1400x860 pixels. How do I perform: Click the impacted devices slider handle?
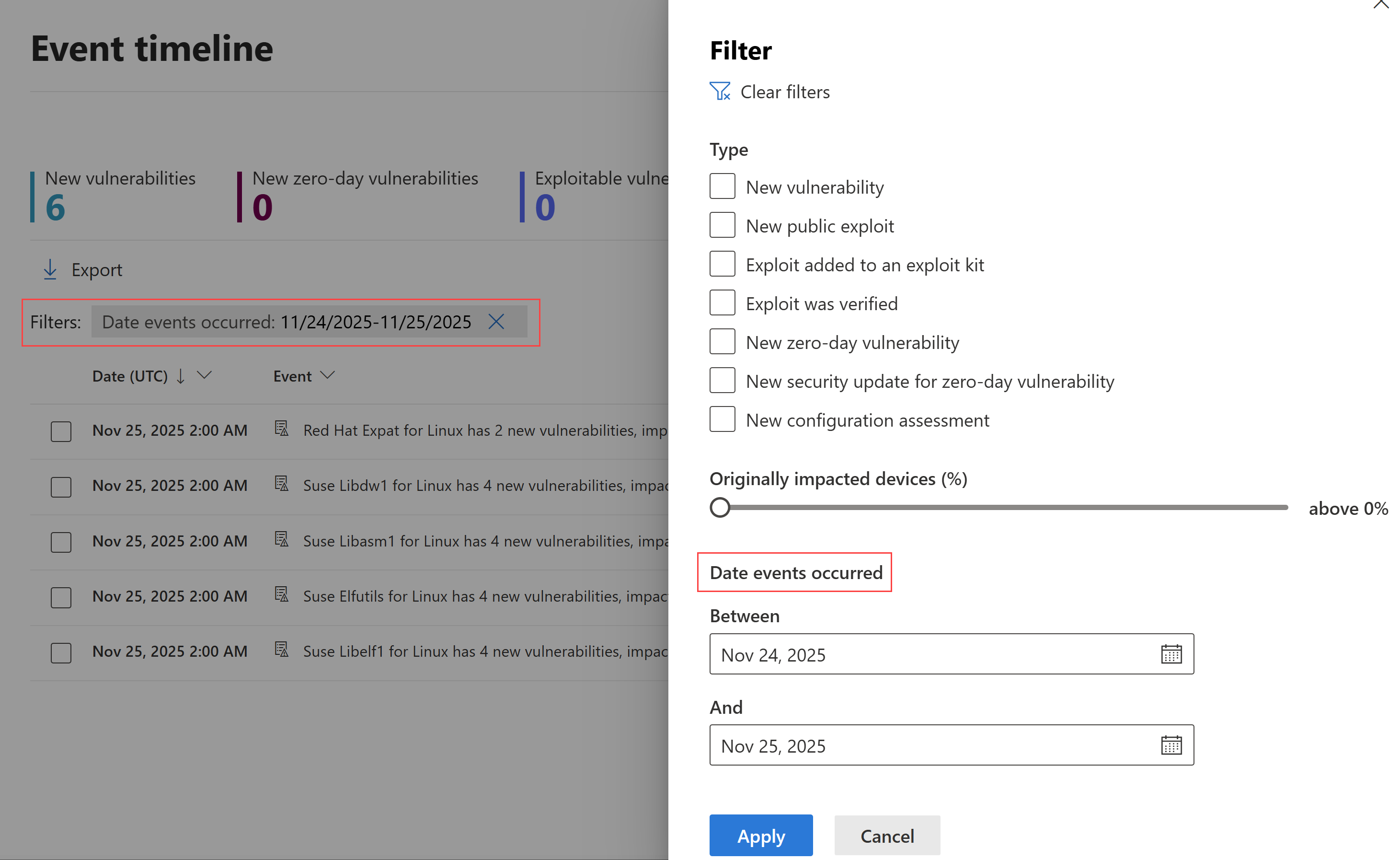click(720, 507)
